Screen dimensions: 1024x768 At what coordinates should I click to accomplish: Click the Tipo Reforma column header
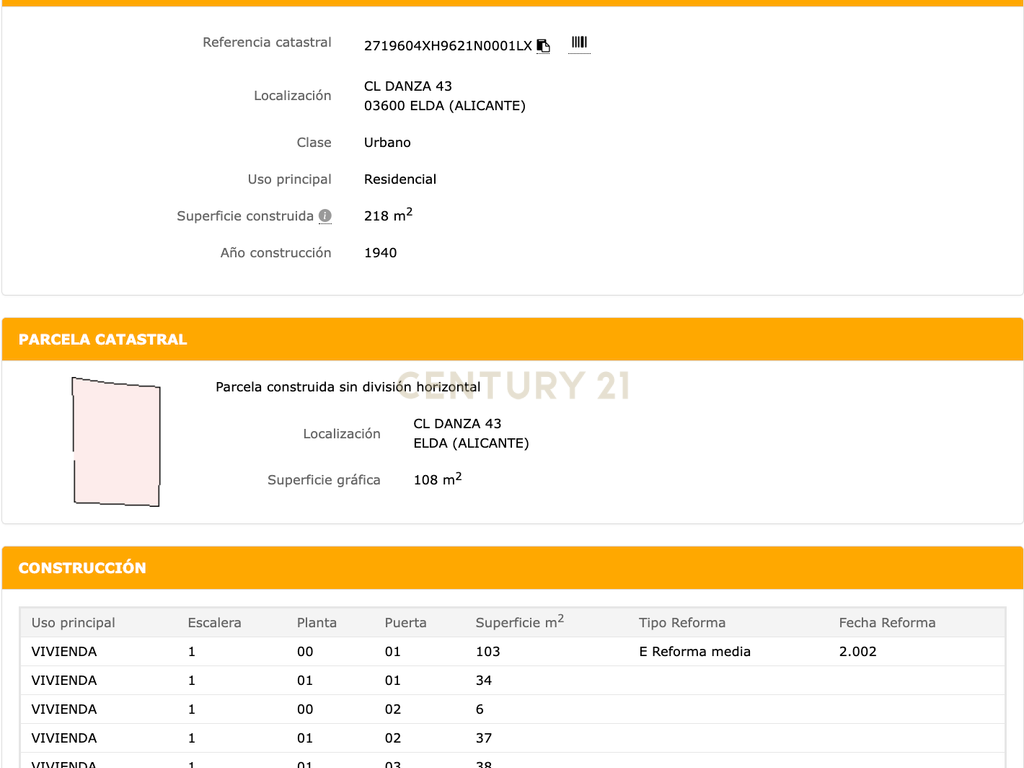pyautogui.click(x=682, y=623)
